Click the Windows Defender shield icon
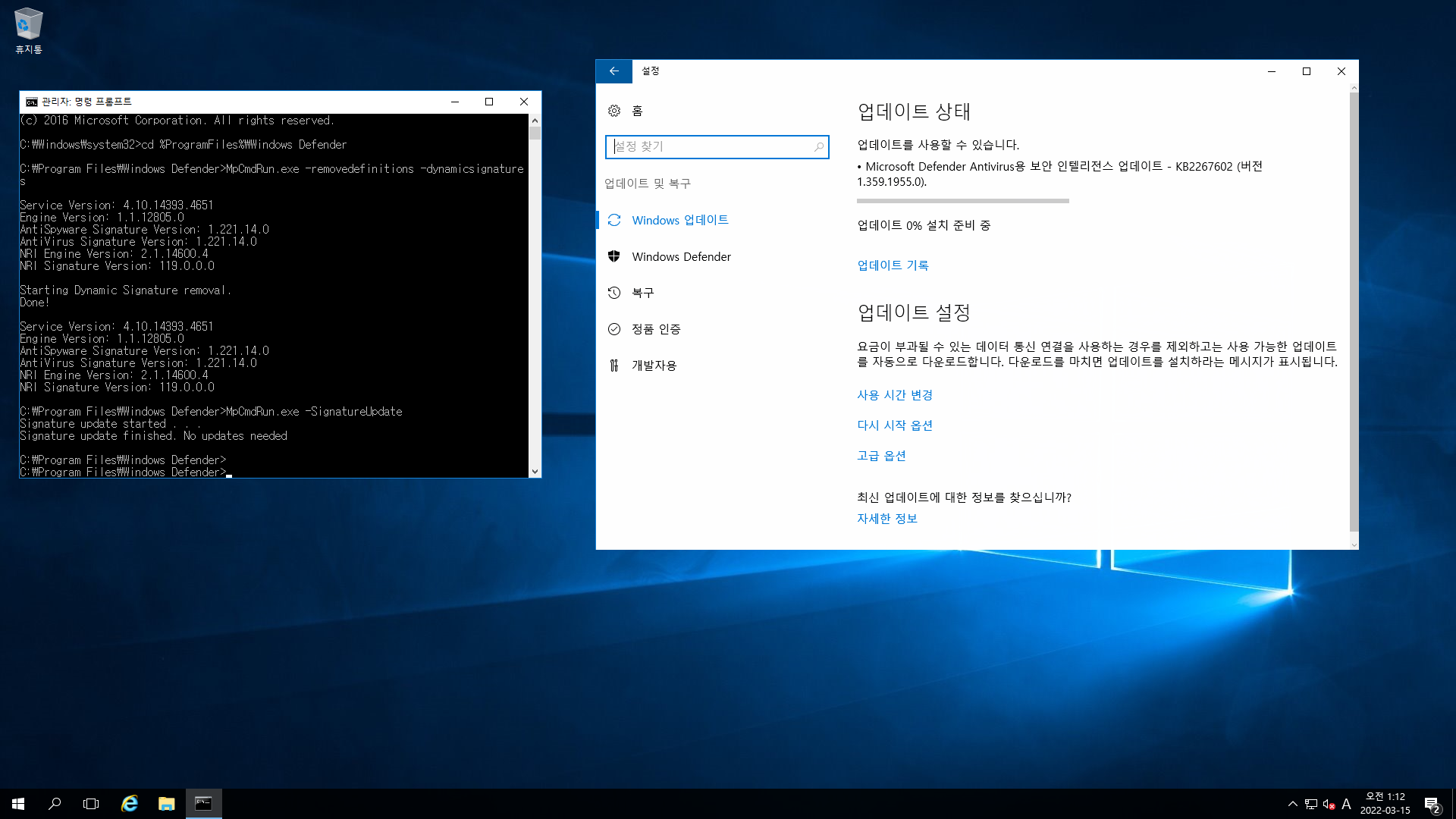 tap(614, 256)
